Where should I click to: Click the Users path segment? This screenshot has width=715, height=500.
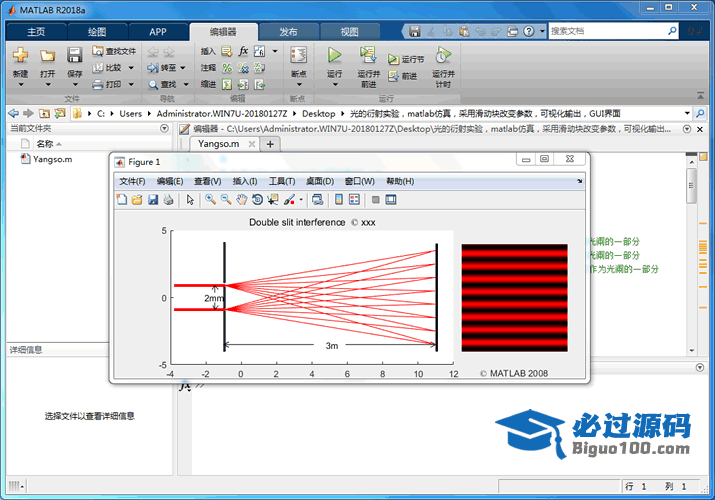[x=130, y=113]
